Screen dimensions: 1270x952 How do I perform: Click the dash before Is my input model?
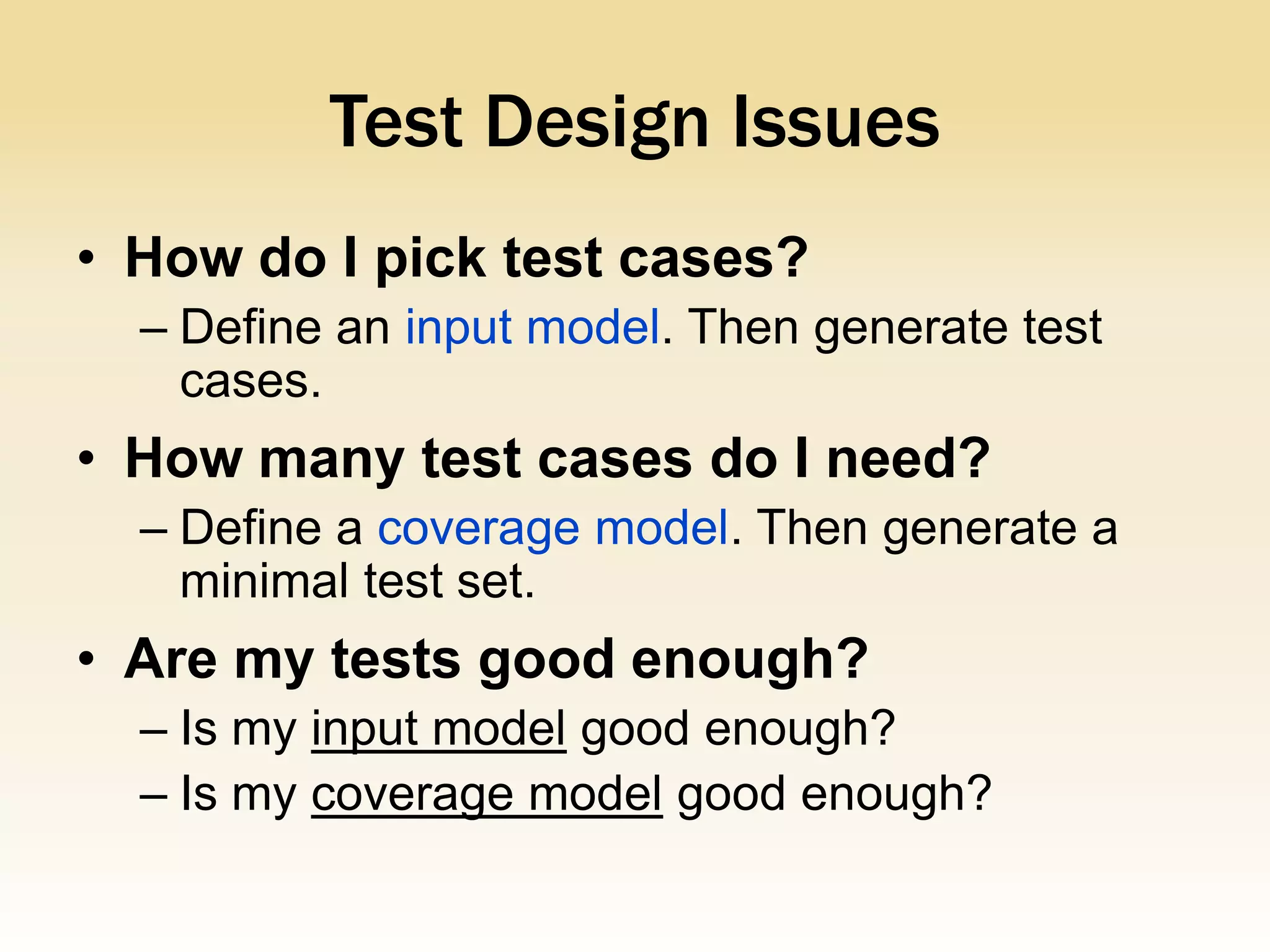pos(154,732)
